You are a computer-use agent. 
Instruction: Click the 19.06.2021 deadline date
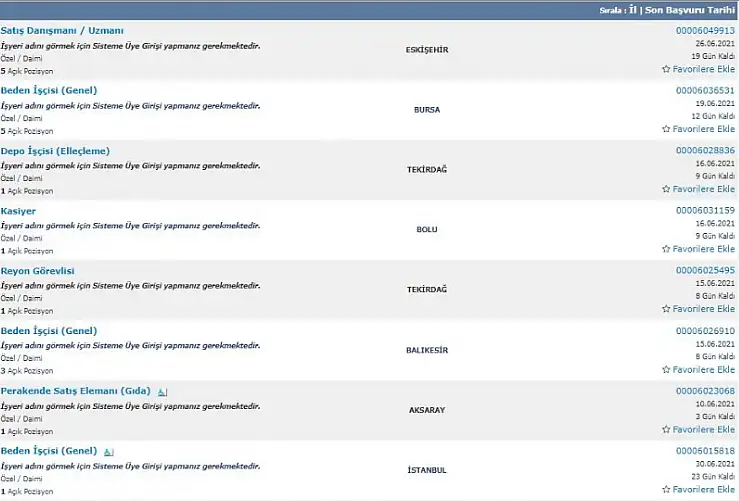click(x=715, y=103)
